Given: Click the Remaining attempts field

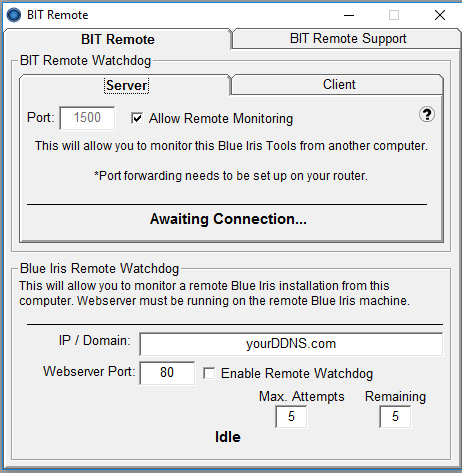Looking at the screenshot, I should [395, 416].
